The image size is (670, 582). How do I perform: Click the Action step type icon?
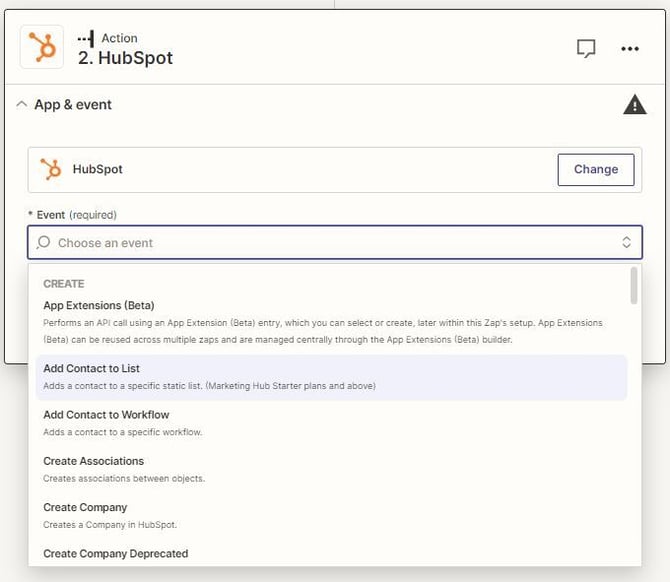86,39
